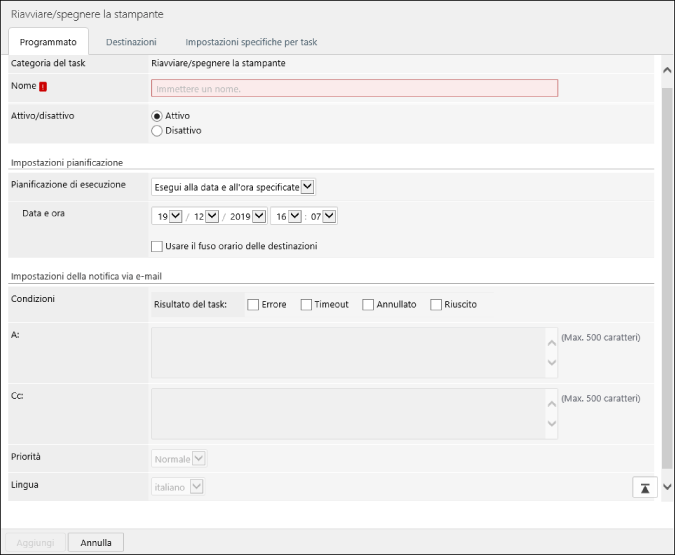Click the Nome text input field
The width and height of the screenshot is (675, 555).
[354, 88]
